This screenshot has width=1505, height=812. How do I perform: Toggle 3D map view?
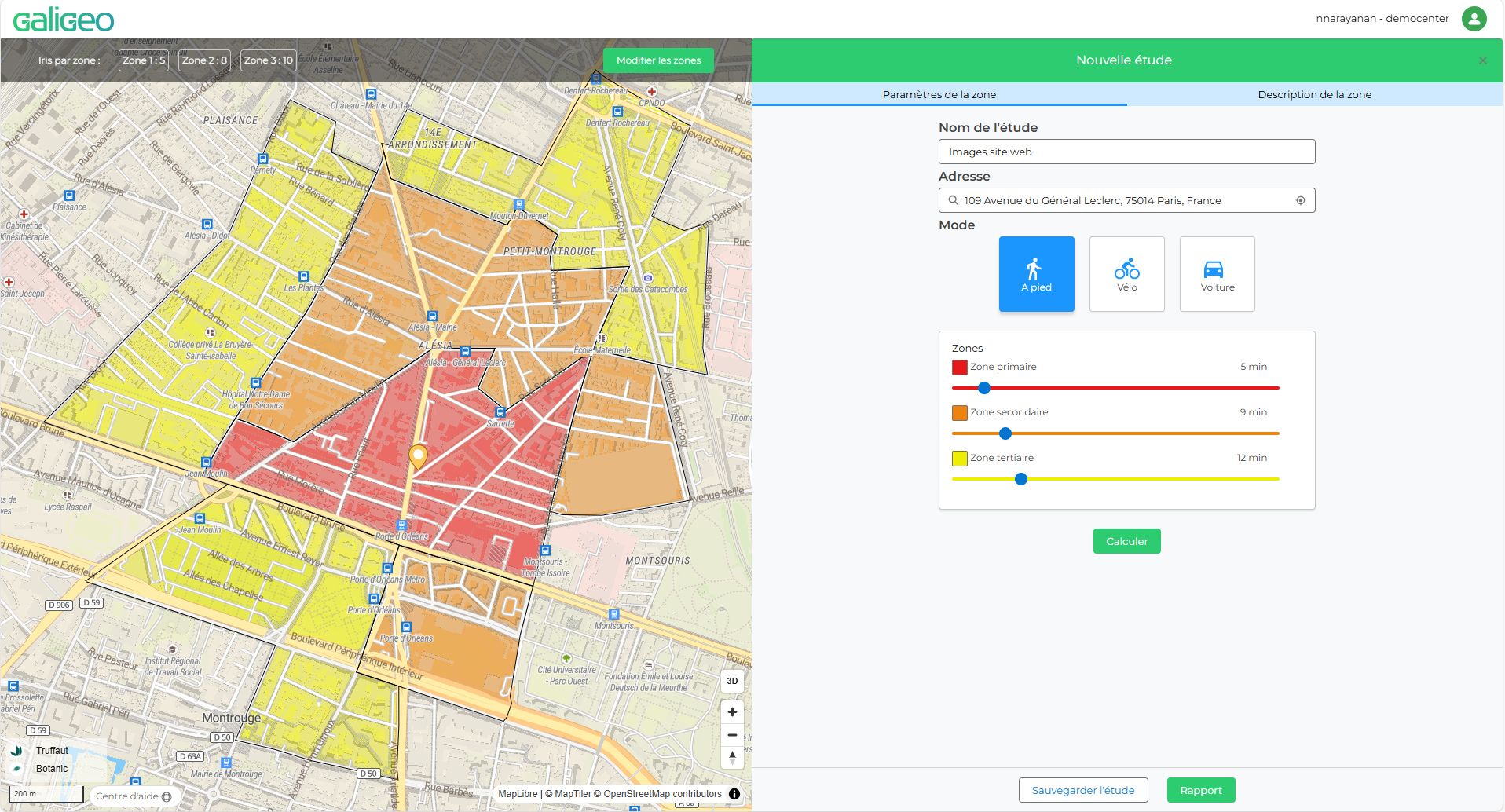coord(732,681)
